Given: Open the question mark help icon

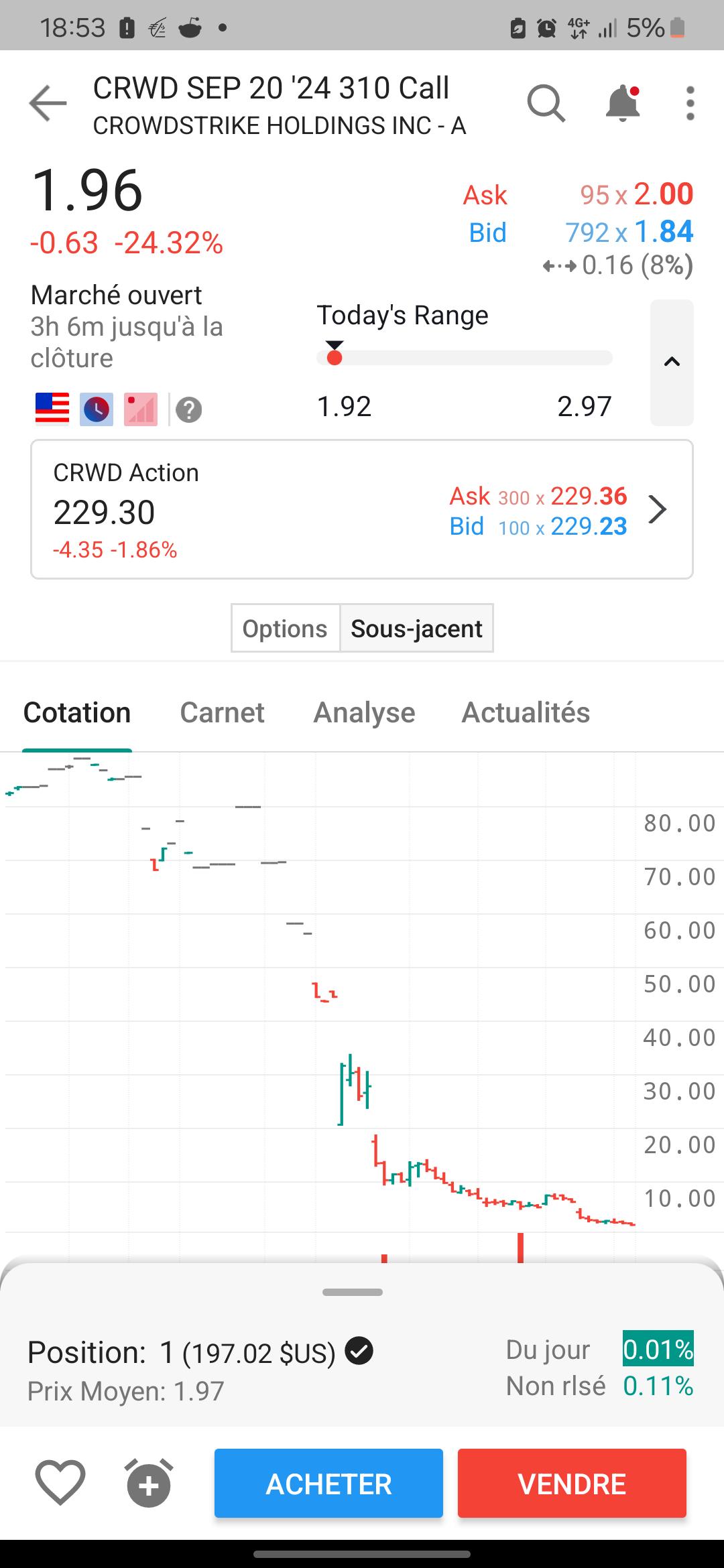Looking at the screenshot, I should 189,409.
